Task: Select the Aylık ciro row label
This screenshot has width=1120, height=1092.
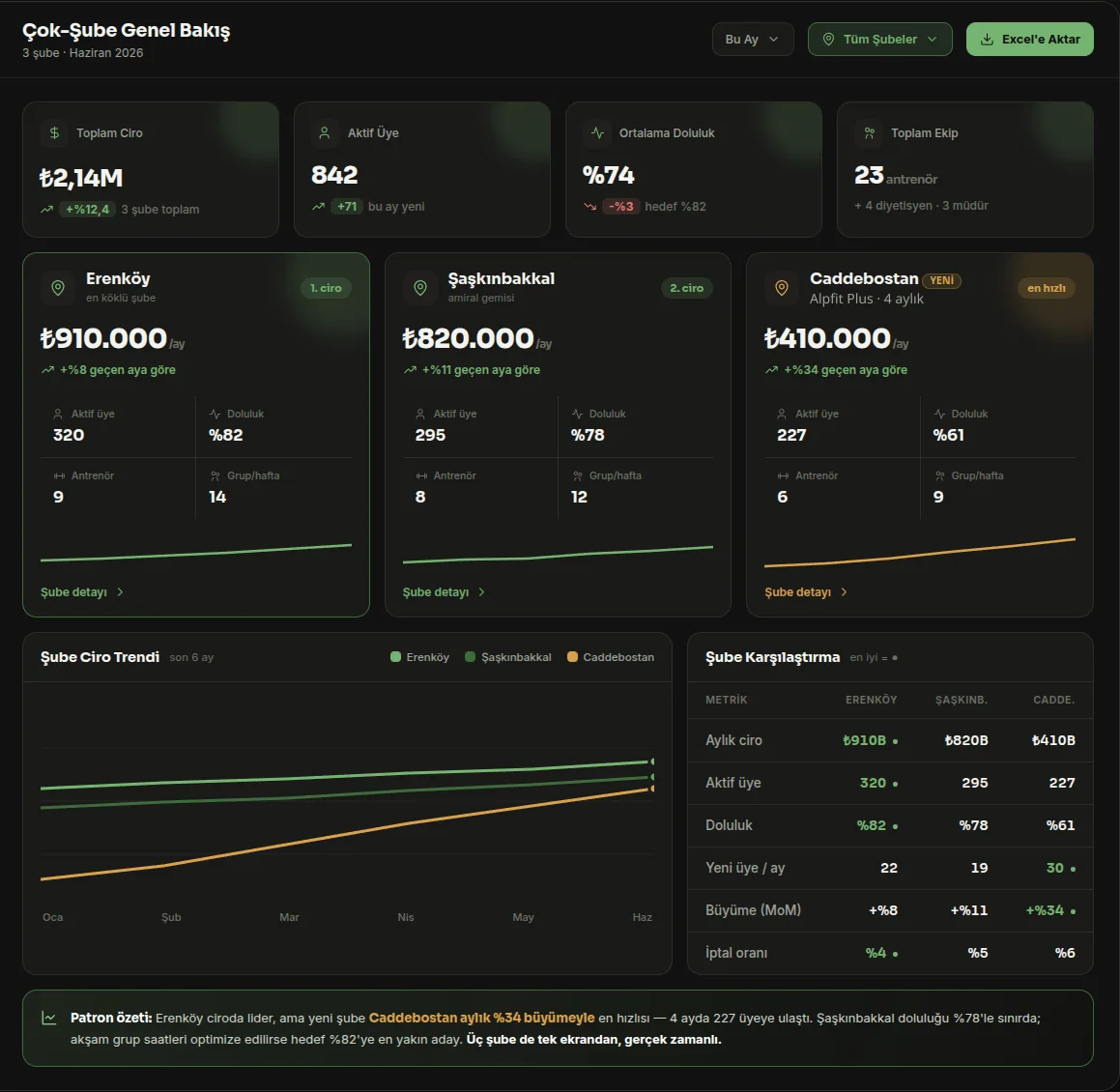Action: click(733, 740)
